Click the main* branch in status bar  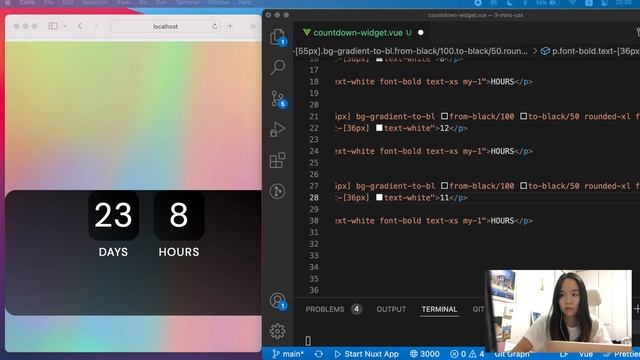pyautogui.click(x=288, y=354)
